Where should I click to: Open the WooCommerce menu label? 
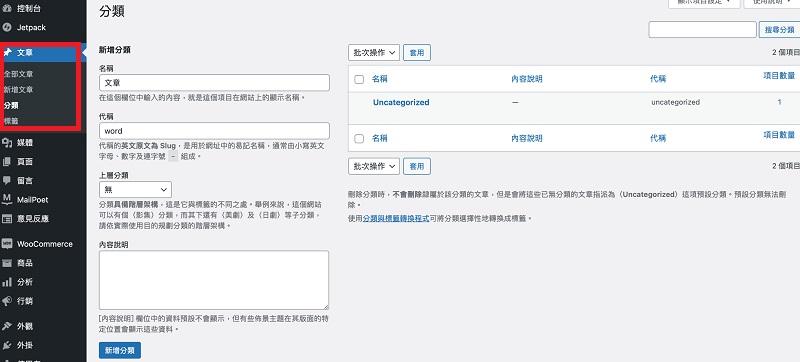45,244
